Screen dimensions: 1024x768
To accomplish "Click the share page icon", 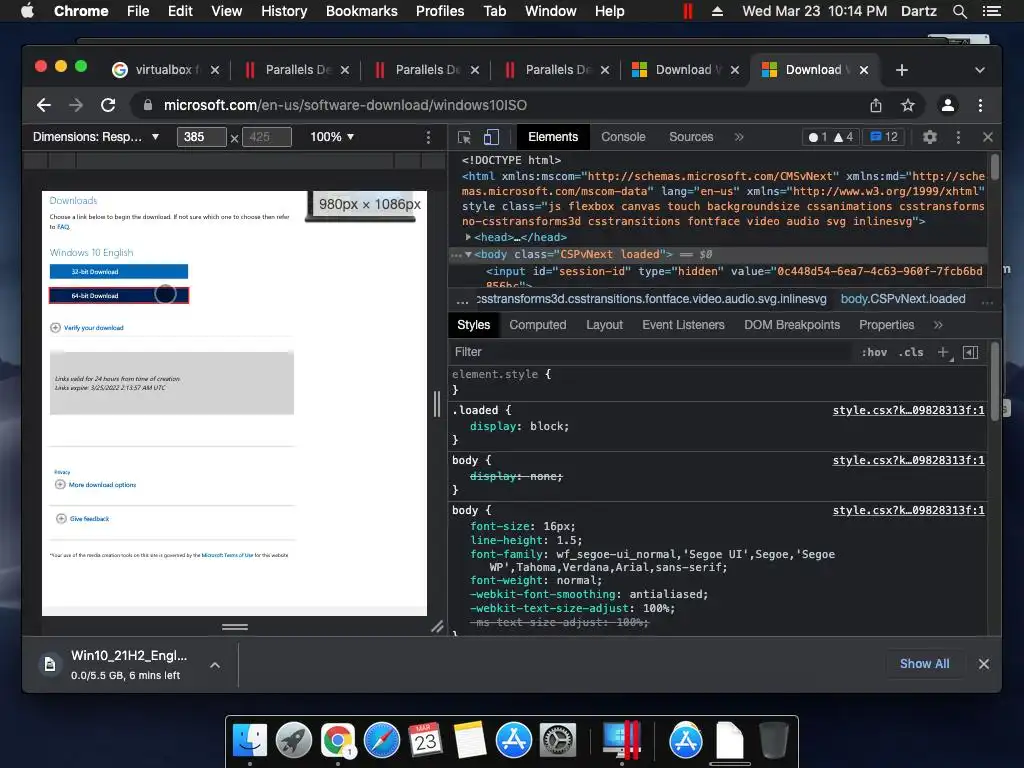I will click(x=876, y=105).
